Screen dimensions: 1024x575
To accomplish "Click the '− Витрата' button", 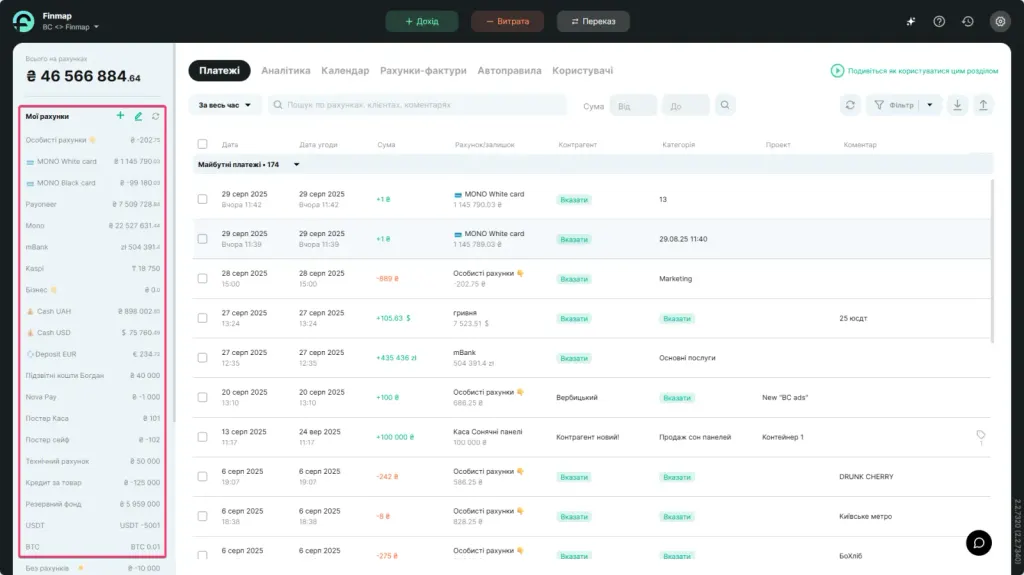I will [x=507, y=22].
